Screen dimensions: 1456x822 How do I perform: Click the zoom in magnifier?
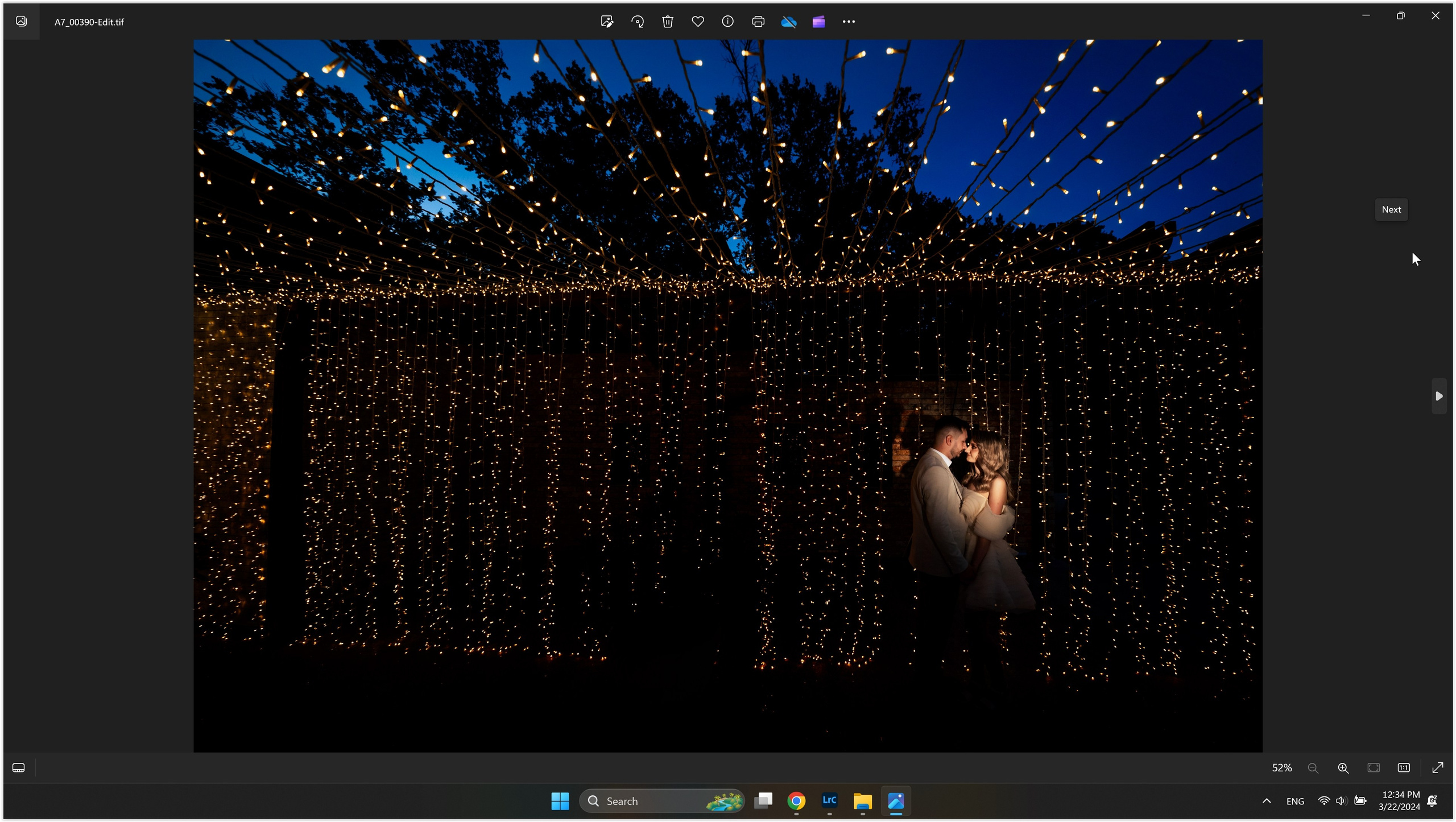coord(1343,768)
